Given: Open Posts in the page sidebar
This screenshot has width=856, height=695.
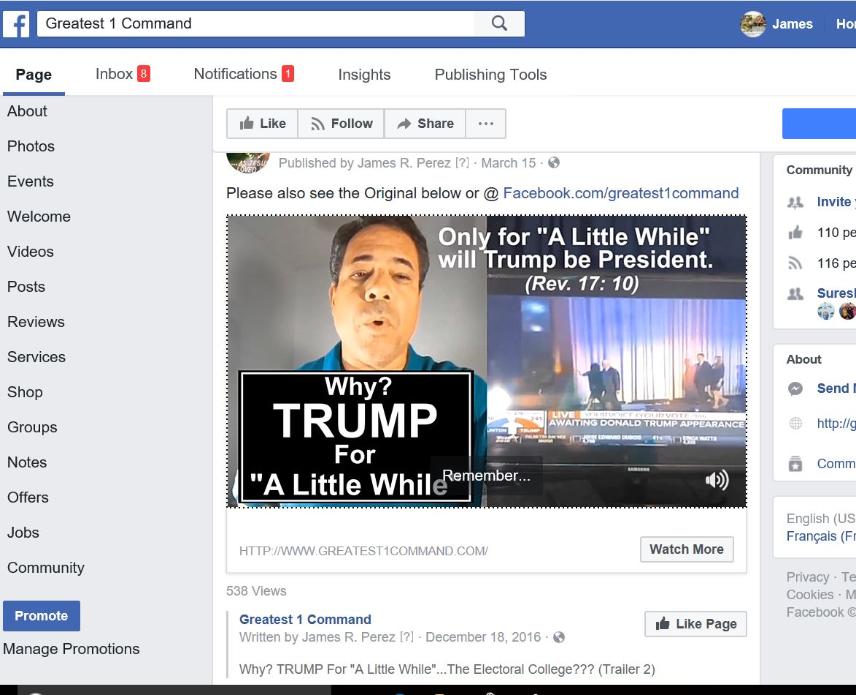Looking at the screenshot, I should pyautogui.click(x=26, y=287).
